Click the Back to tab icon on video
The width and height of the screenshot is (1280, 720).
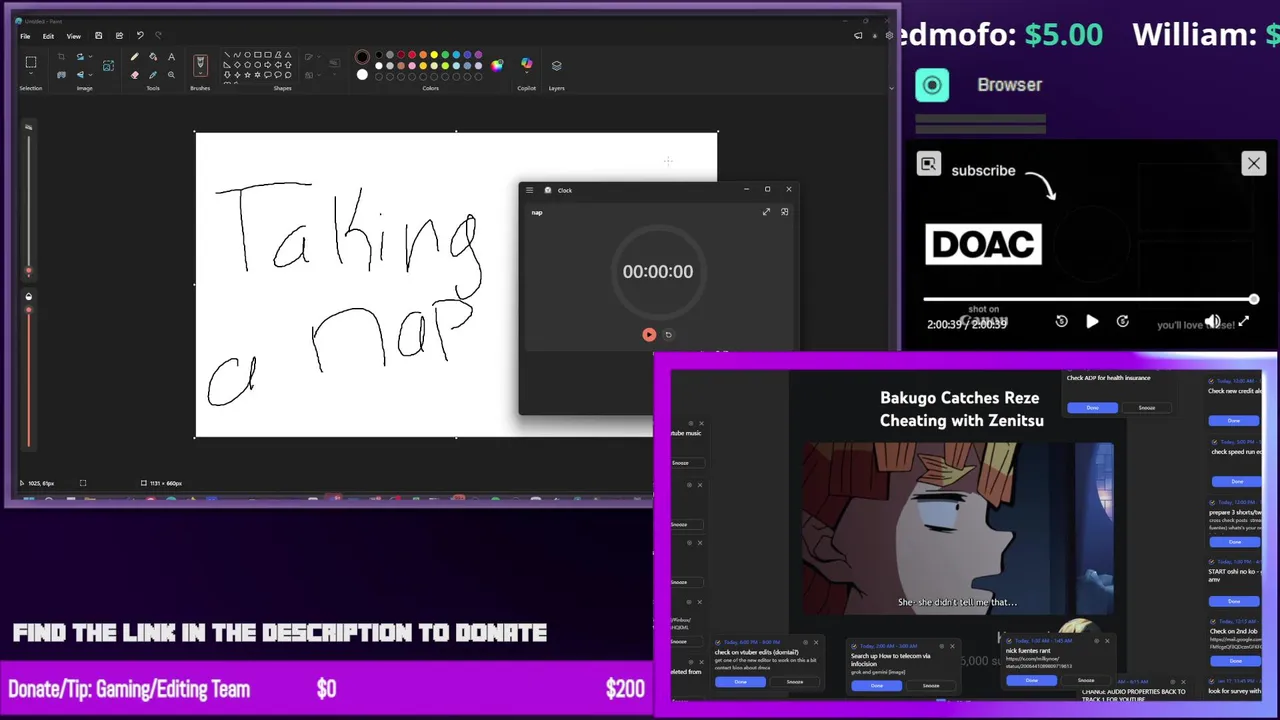coord(929,165)
